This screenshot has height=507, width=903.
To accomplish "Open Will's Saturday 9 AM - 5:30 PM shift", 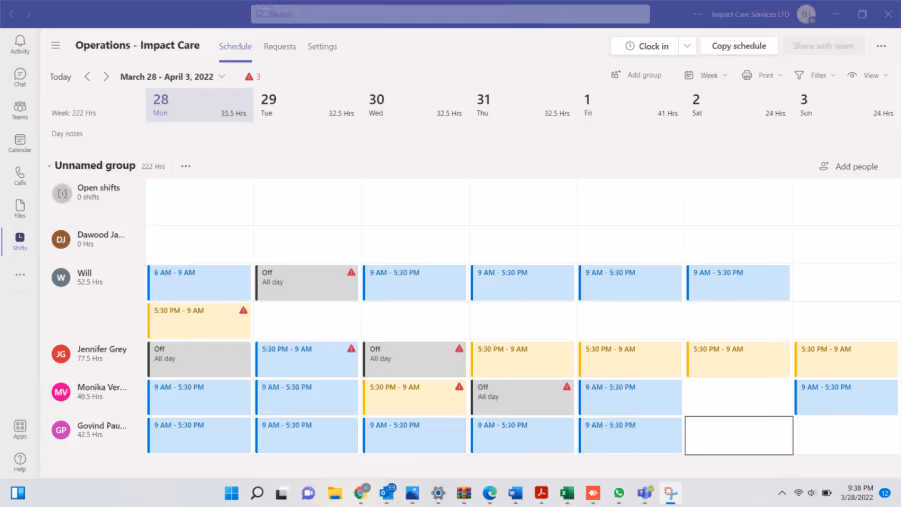I will [738, 282].
